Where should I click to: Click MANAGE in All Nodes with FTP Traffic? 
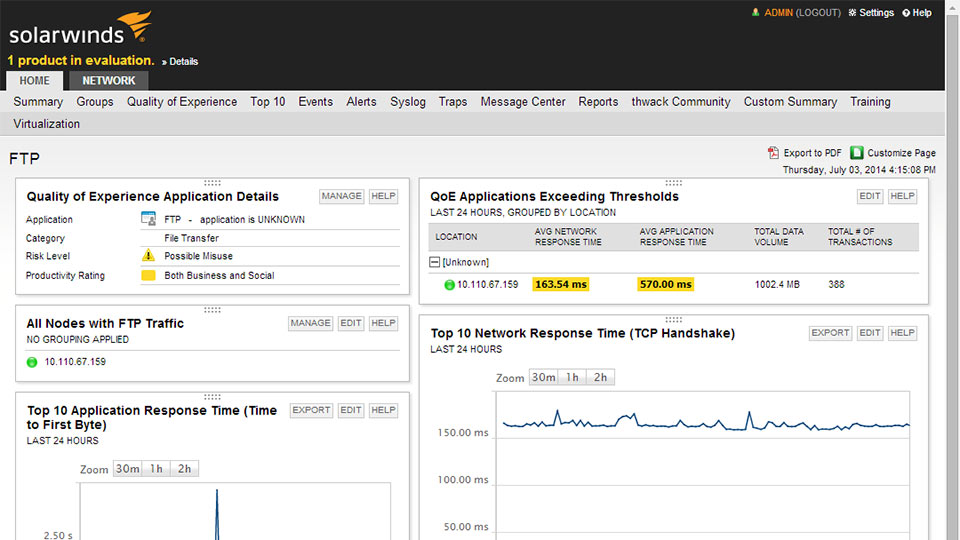(x=310, y=323)
